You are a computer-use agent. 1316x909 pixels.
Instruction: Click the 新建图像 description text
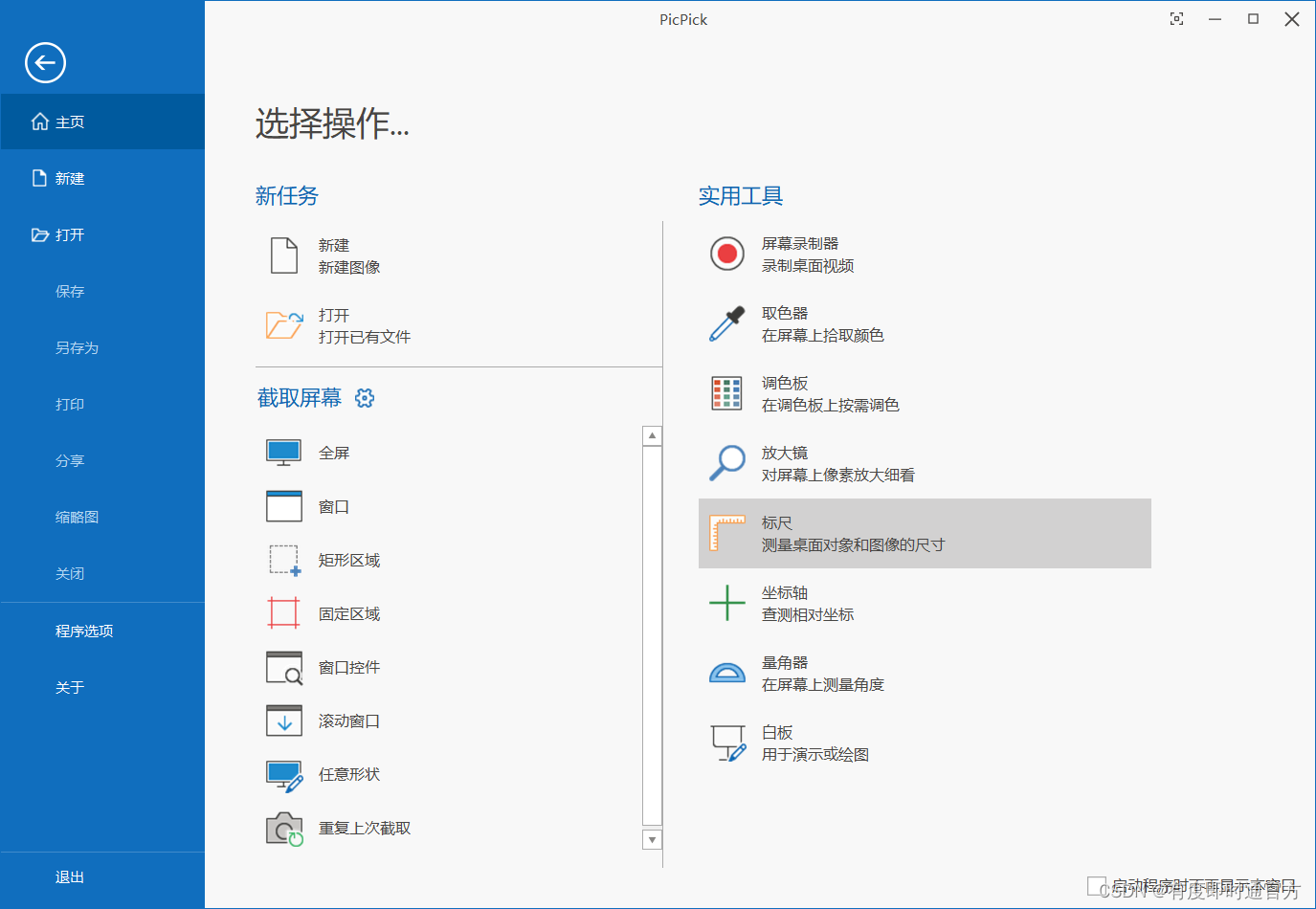(349, 268)
